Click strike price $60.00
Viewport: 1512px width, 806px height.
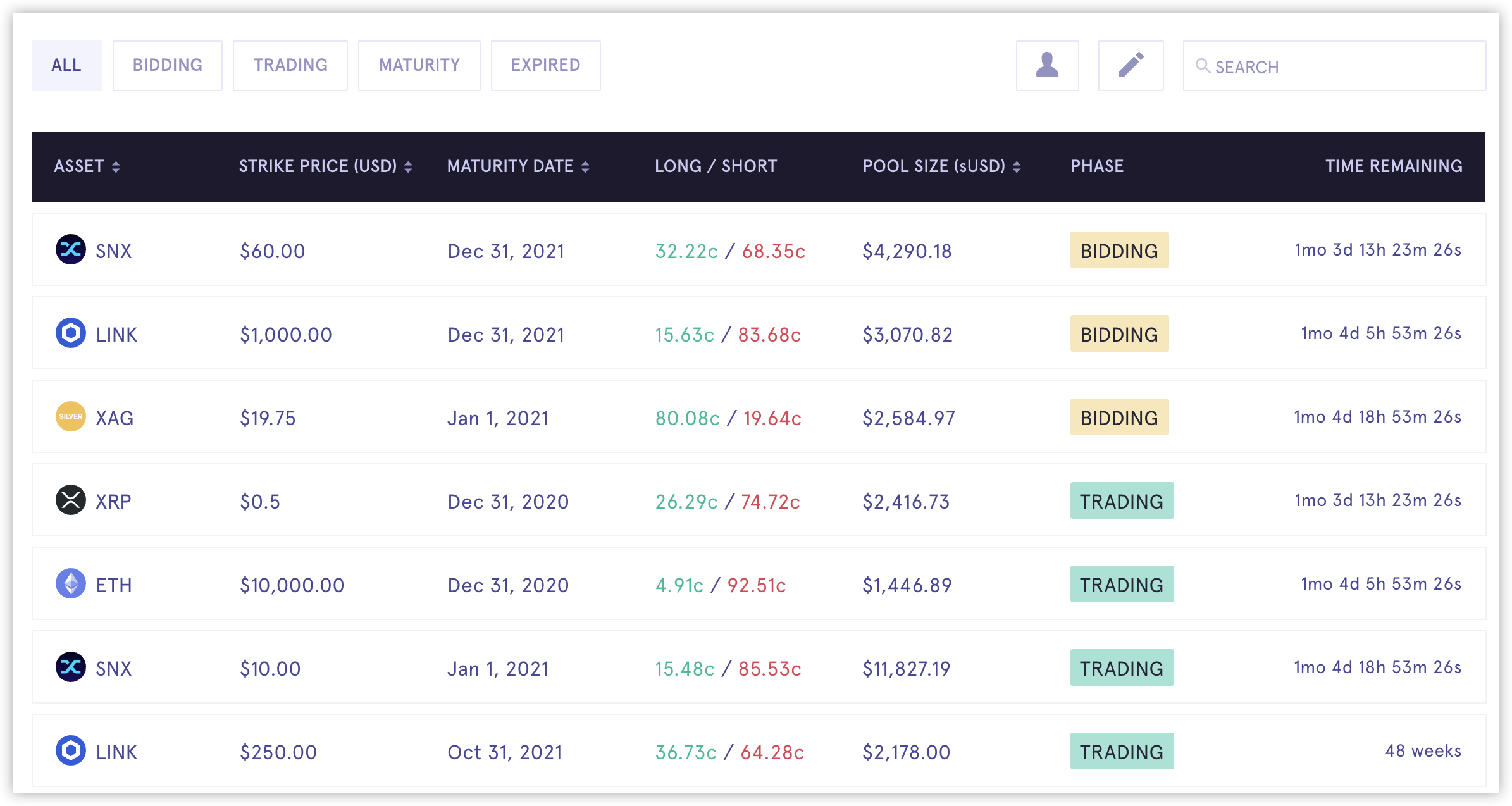(272, 251)
